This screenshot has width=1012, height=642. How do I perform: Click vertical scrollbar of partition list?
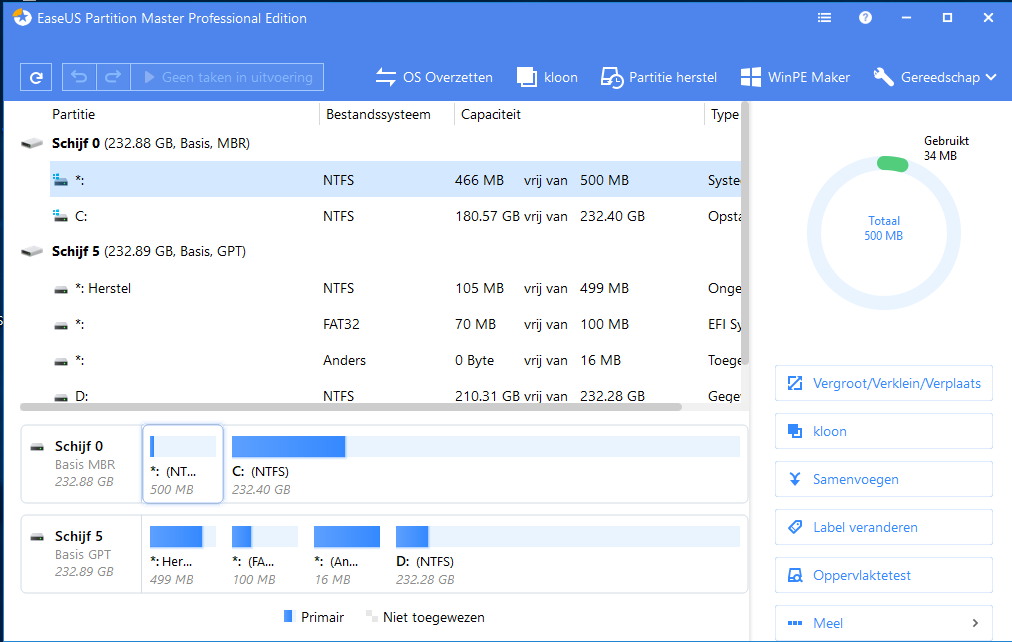(745, 234)
